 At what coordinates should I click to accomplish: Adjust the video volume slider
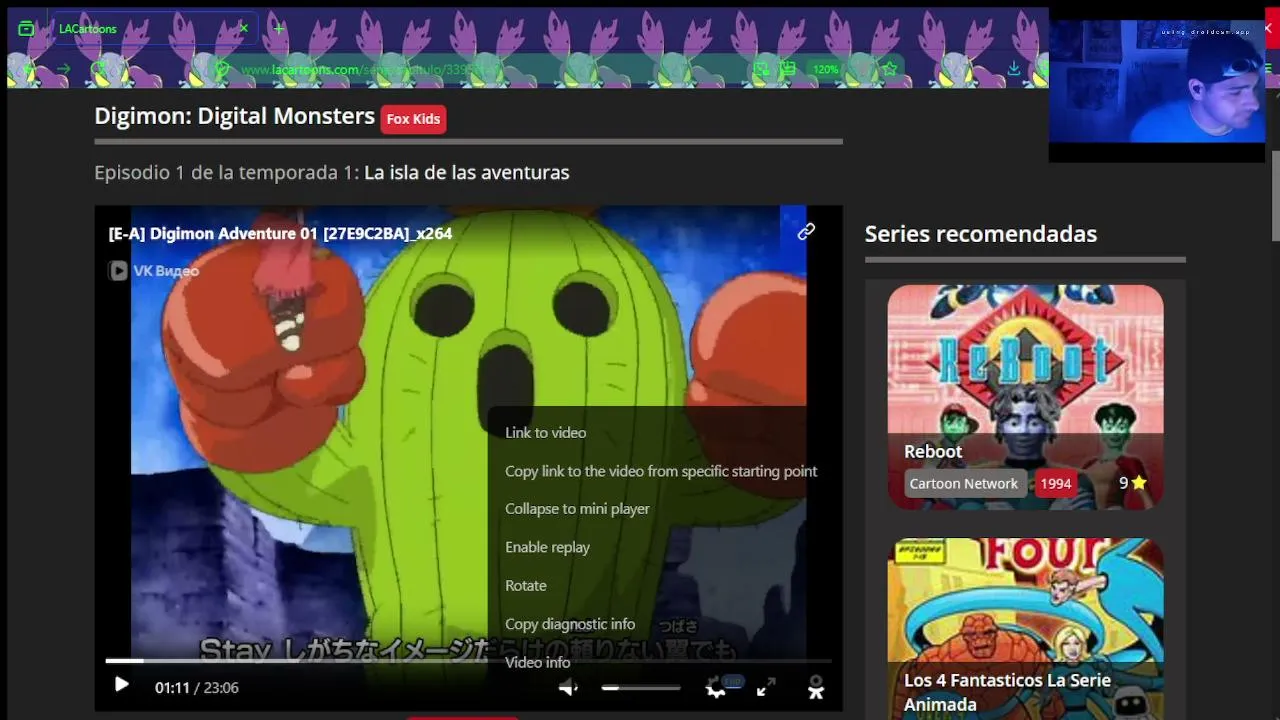[640, 688]
